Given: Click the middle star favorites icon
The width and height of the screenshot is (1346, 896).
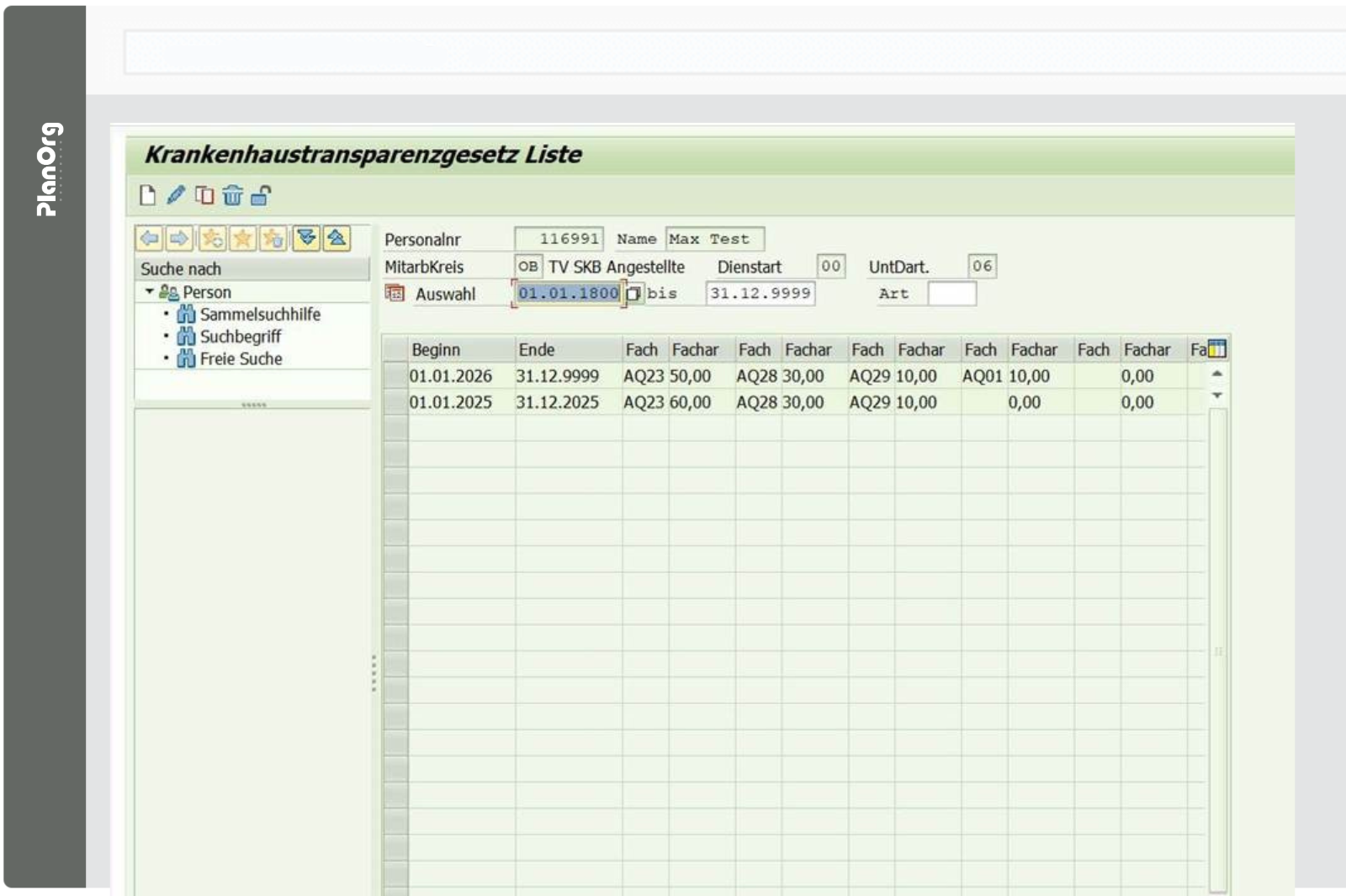Looking at the screenshot, I should point(242,239).
